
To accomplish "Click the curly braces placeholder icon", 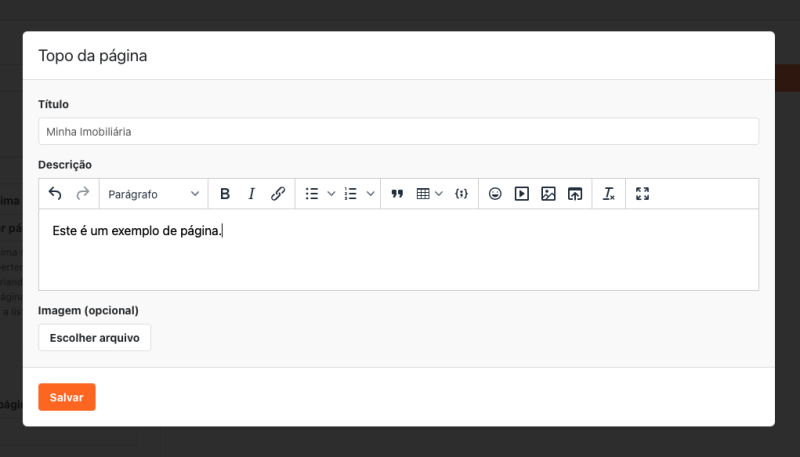I will (x=461, y=194).
